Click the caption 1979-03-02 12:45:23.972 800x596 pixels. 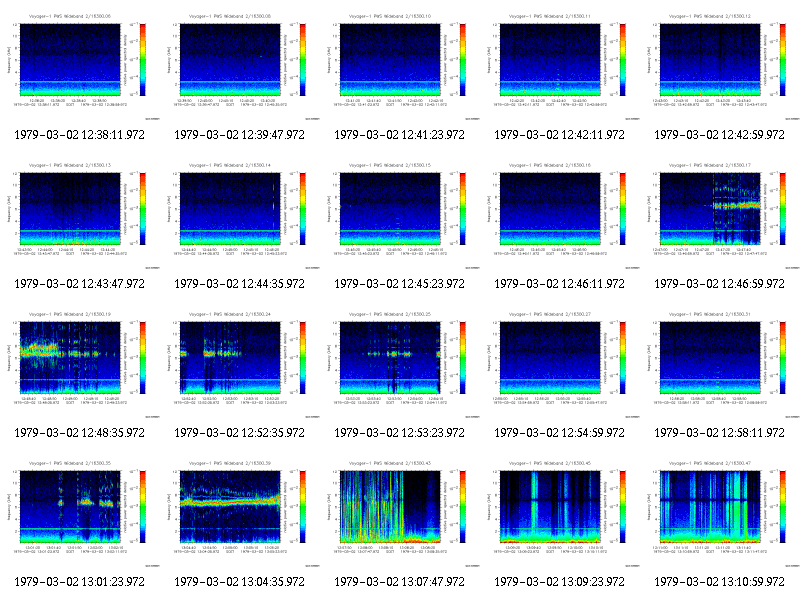tap(399, 284)
